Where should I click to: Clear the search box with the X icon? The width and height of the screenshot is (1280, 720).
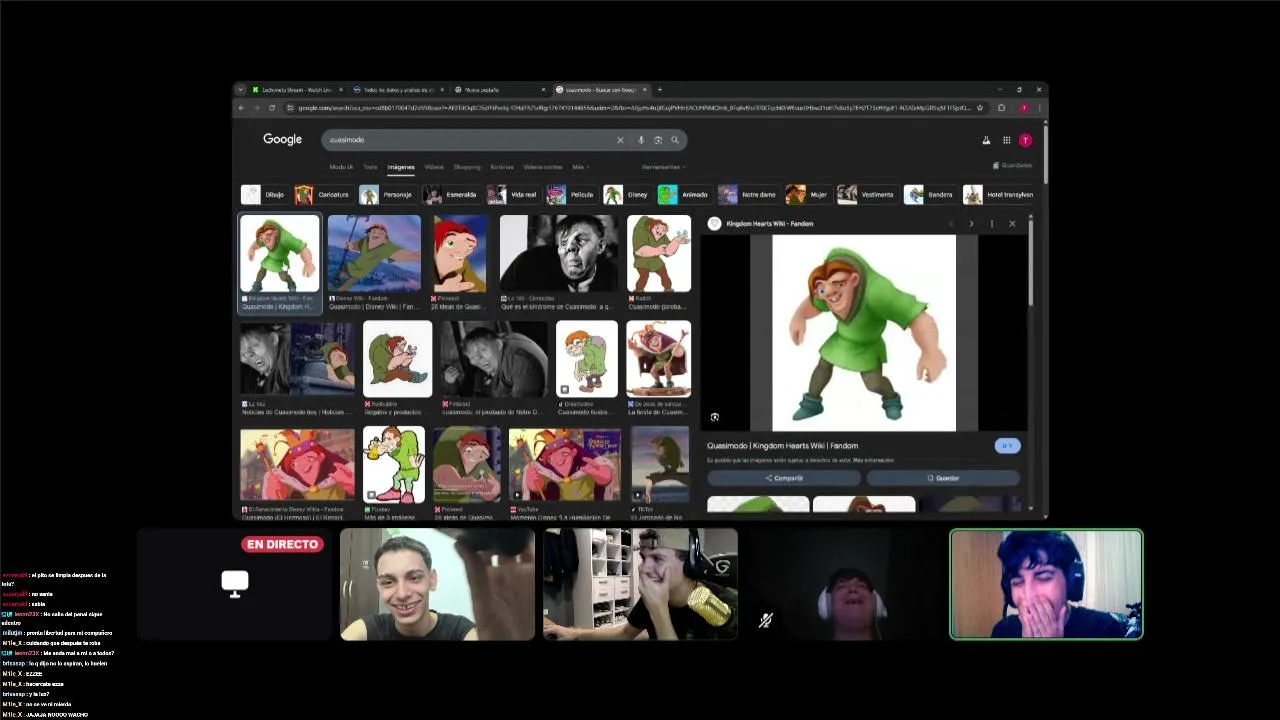pyautogui.click(x=620, y=140)
